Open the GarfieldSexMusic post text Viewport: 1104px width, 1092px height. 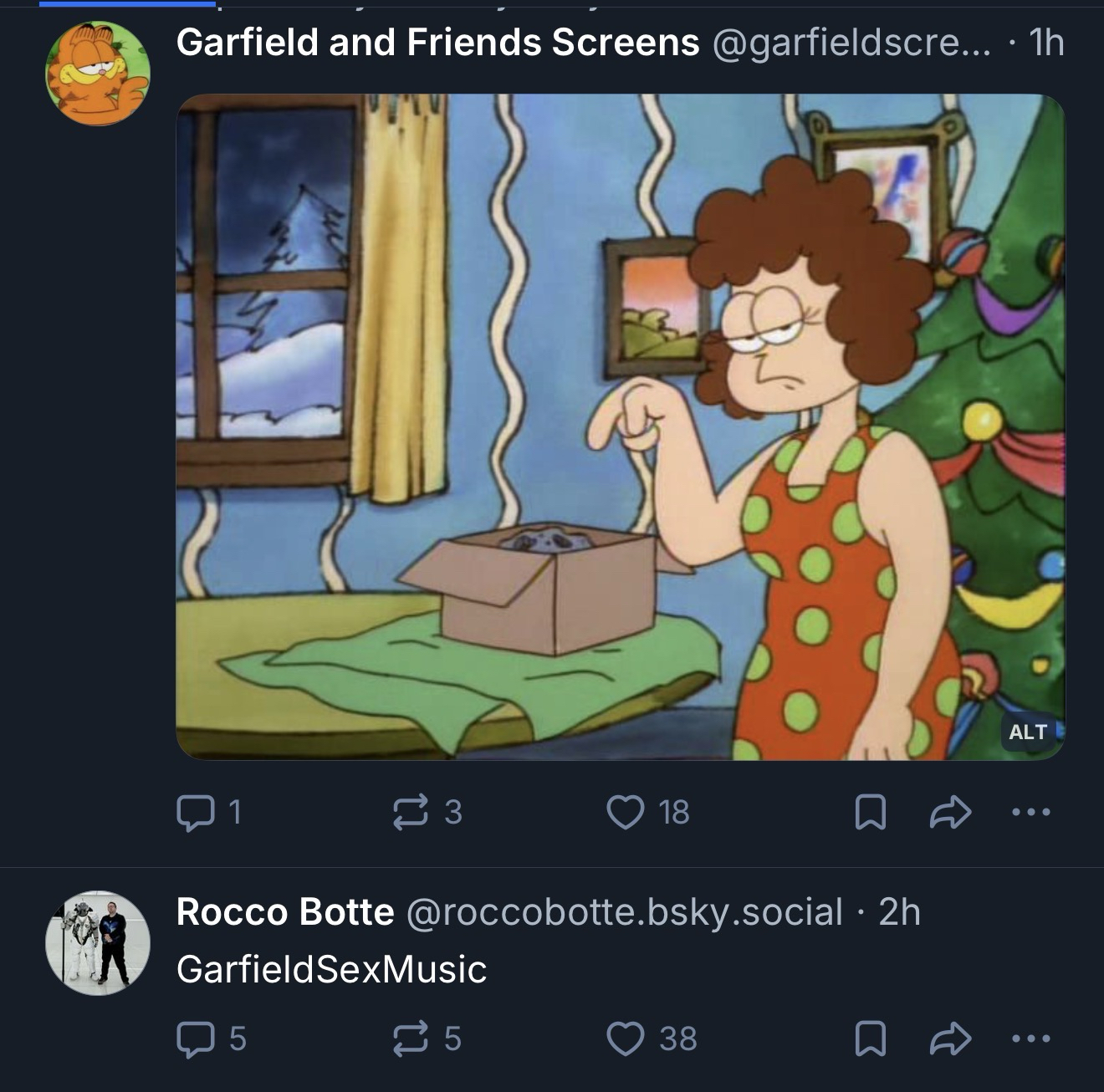[331, 969]
